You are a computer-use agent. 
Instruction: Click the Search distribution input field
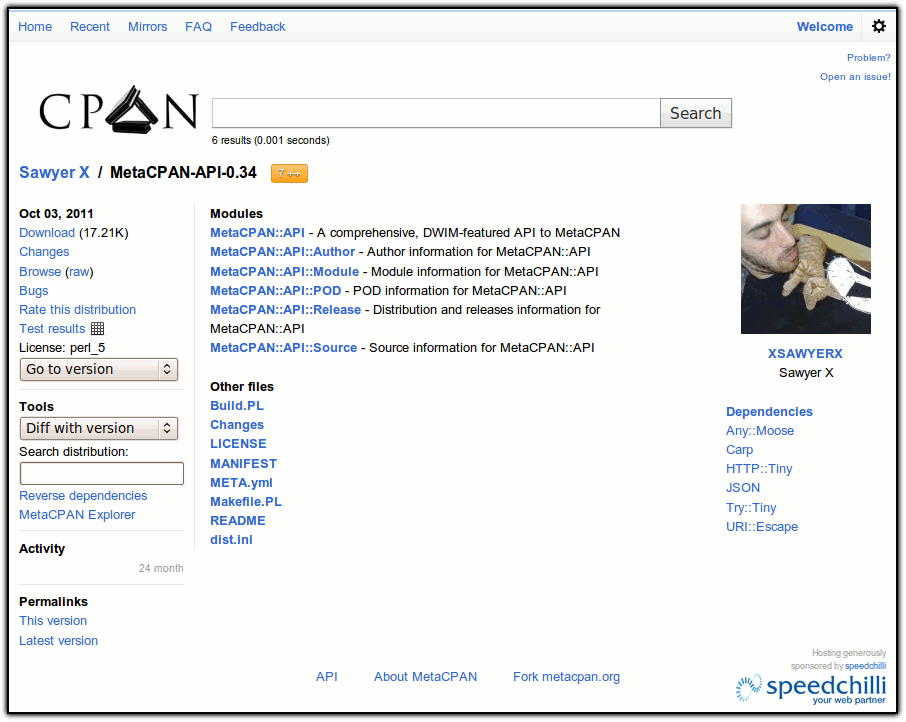101,474
